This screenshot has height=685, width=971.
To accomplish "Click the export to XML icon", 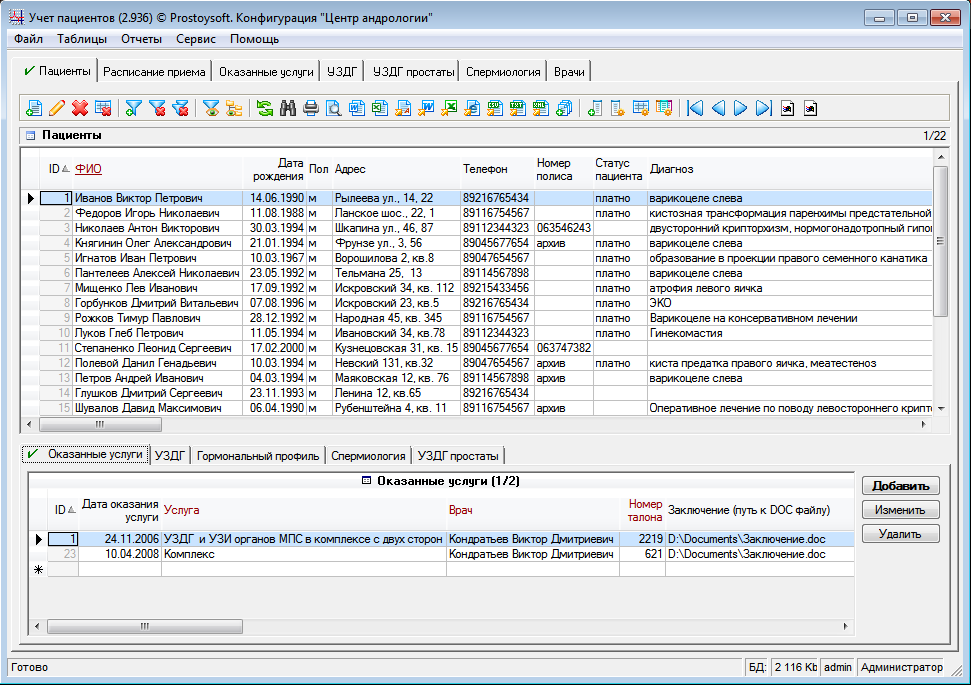I will [x=541, y=108].
